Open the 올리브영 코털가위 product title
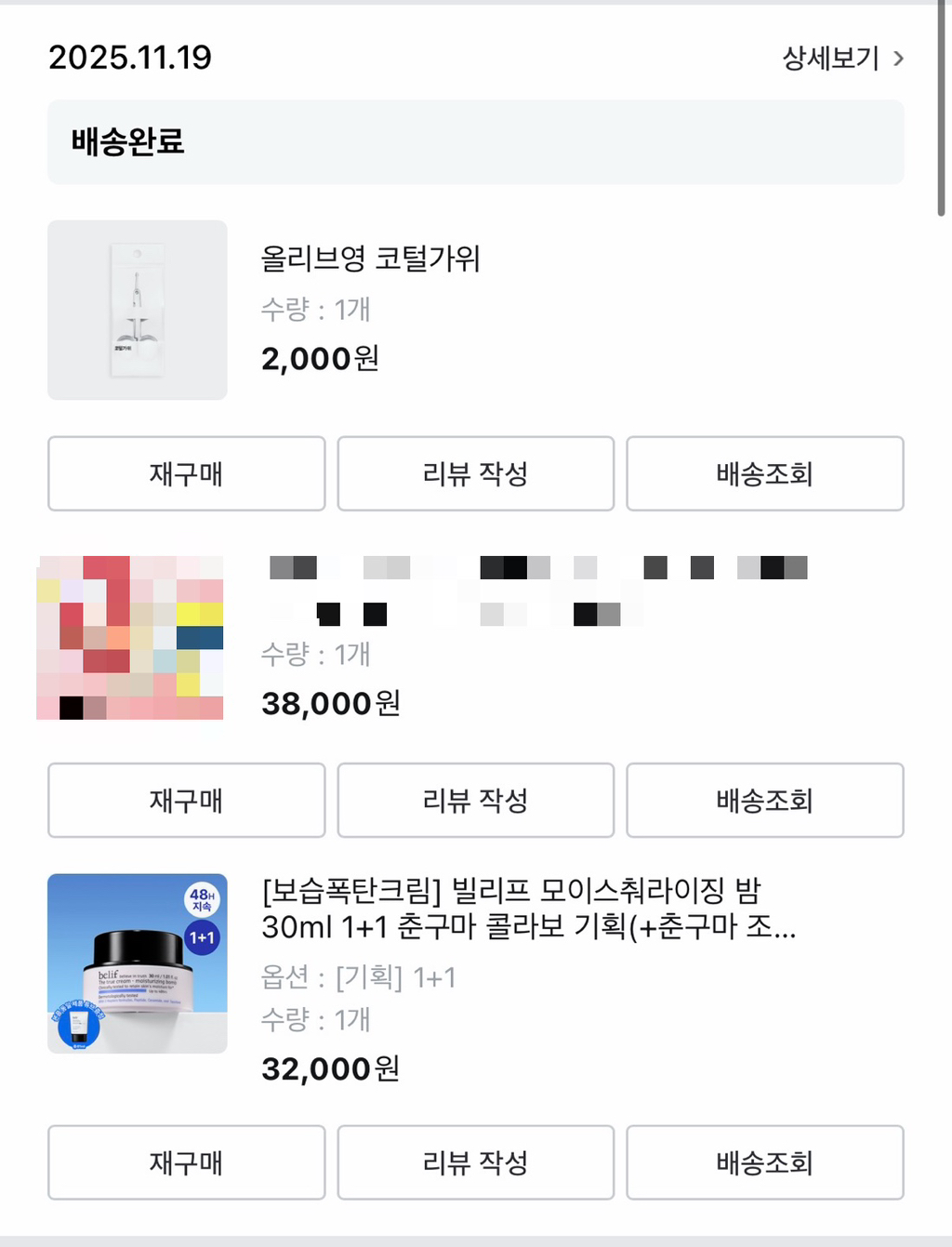 [370, 259]
